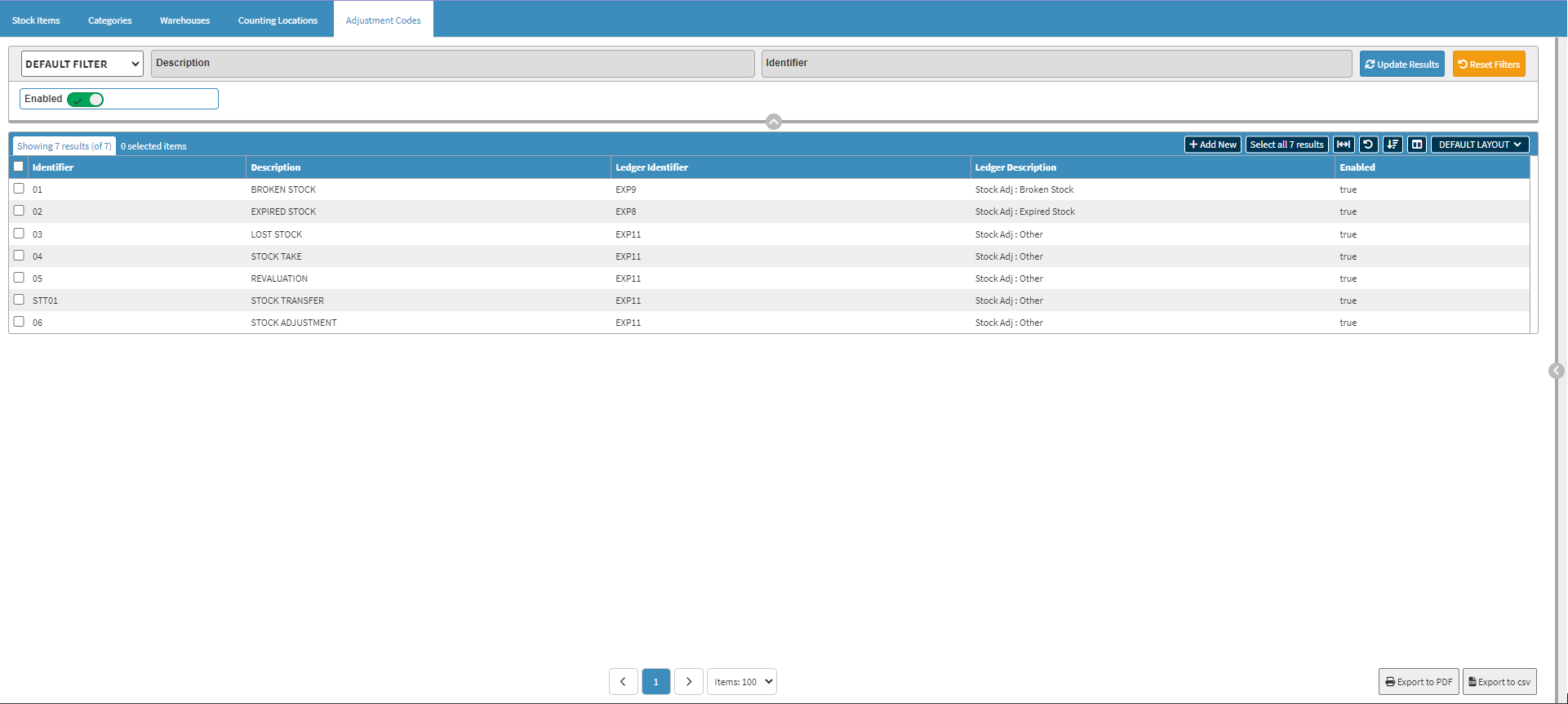The image size is (1568, 704).
Task: Toggle the Enabled filter switch
Action: click(x=86, y=100)
